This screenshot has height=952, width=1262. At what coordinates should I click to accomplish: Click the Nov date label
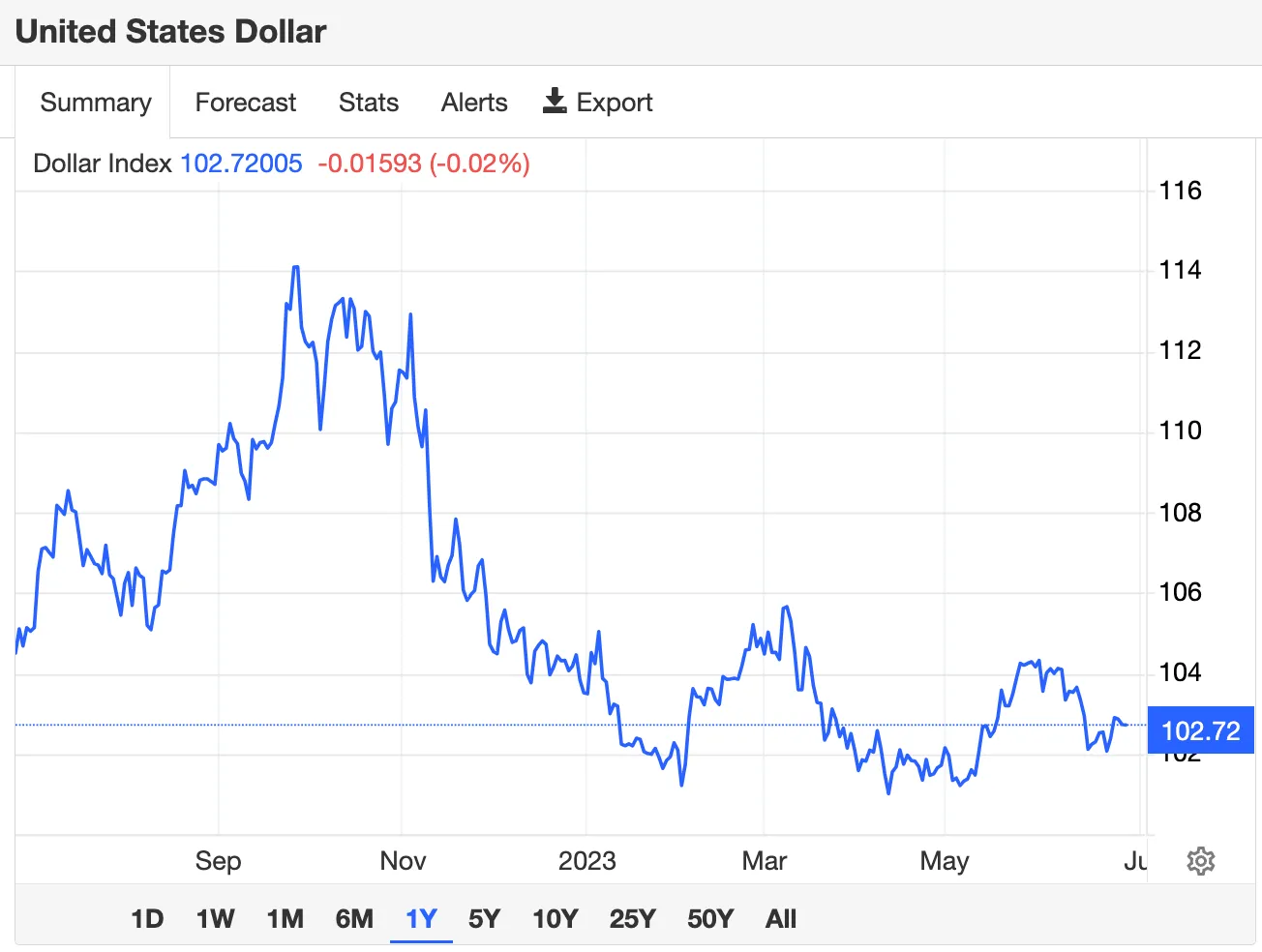(x=403, y=861)
